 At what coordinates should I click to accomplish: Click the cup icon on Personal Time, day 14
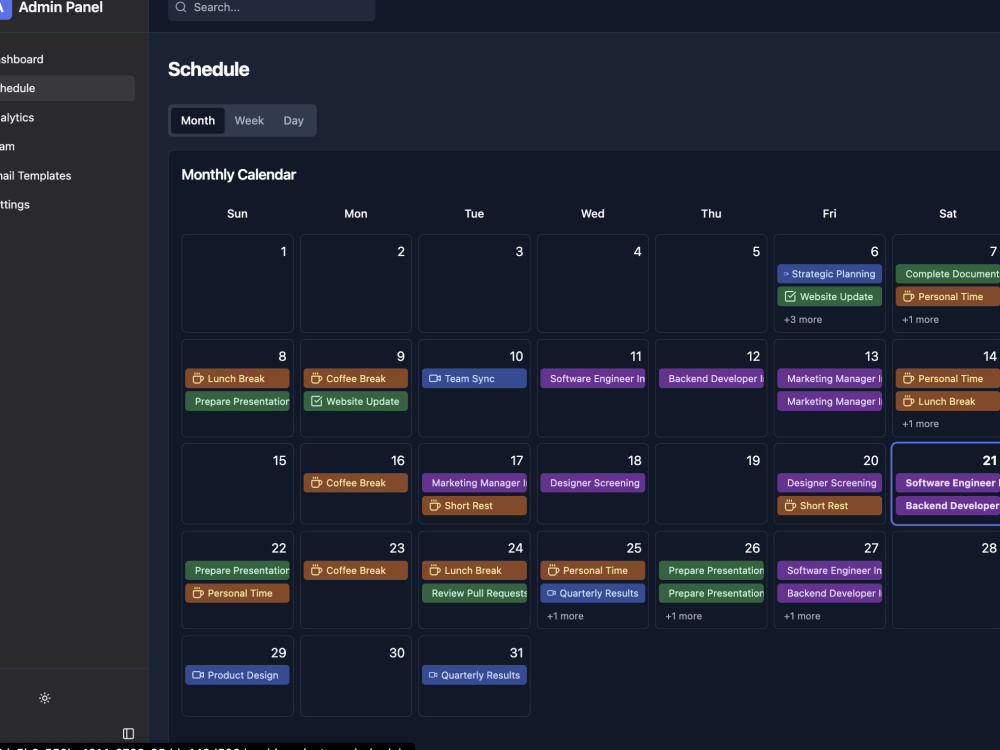909,378
